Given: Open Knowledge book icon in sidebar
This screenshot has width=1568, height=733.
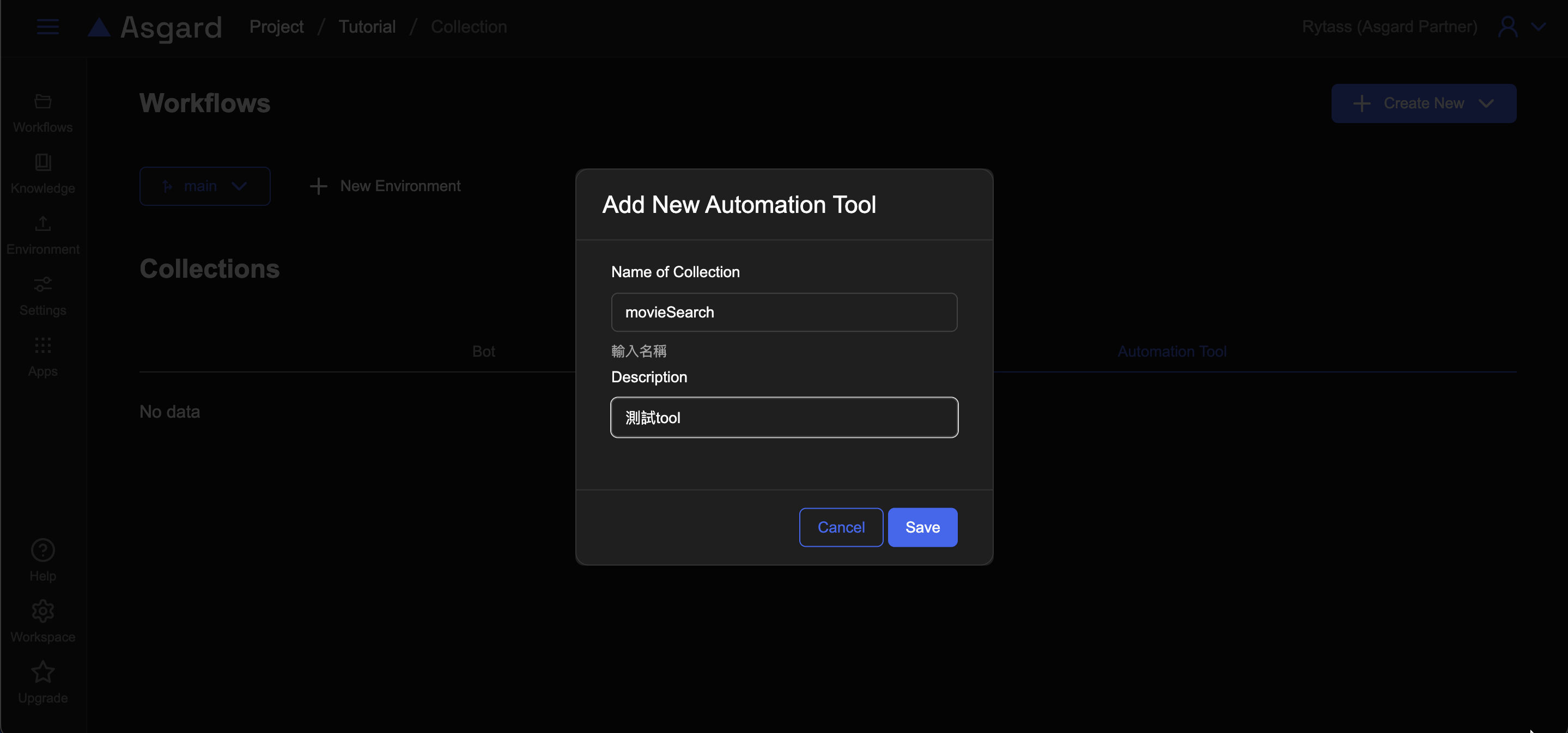Looking at the screenshot, I should (42, 162).
